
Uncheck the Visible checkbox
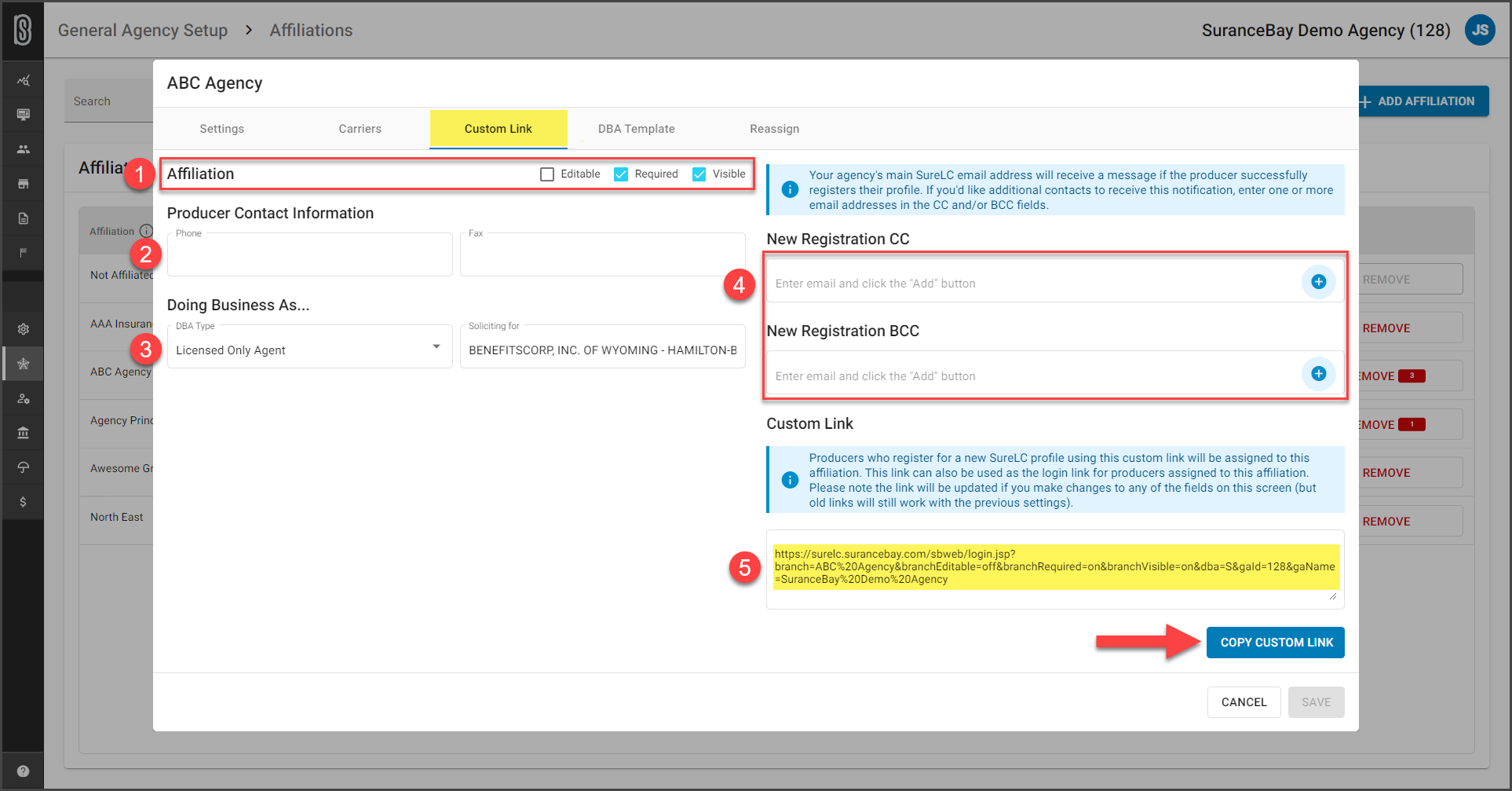tap(699, 174)
